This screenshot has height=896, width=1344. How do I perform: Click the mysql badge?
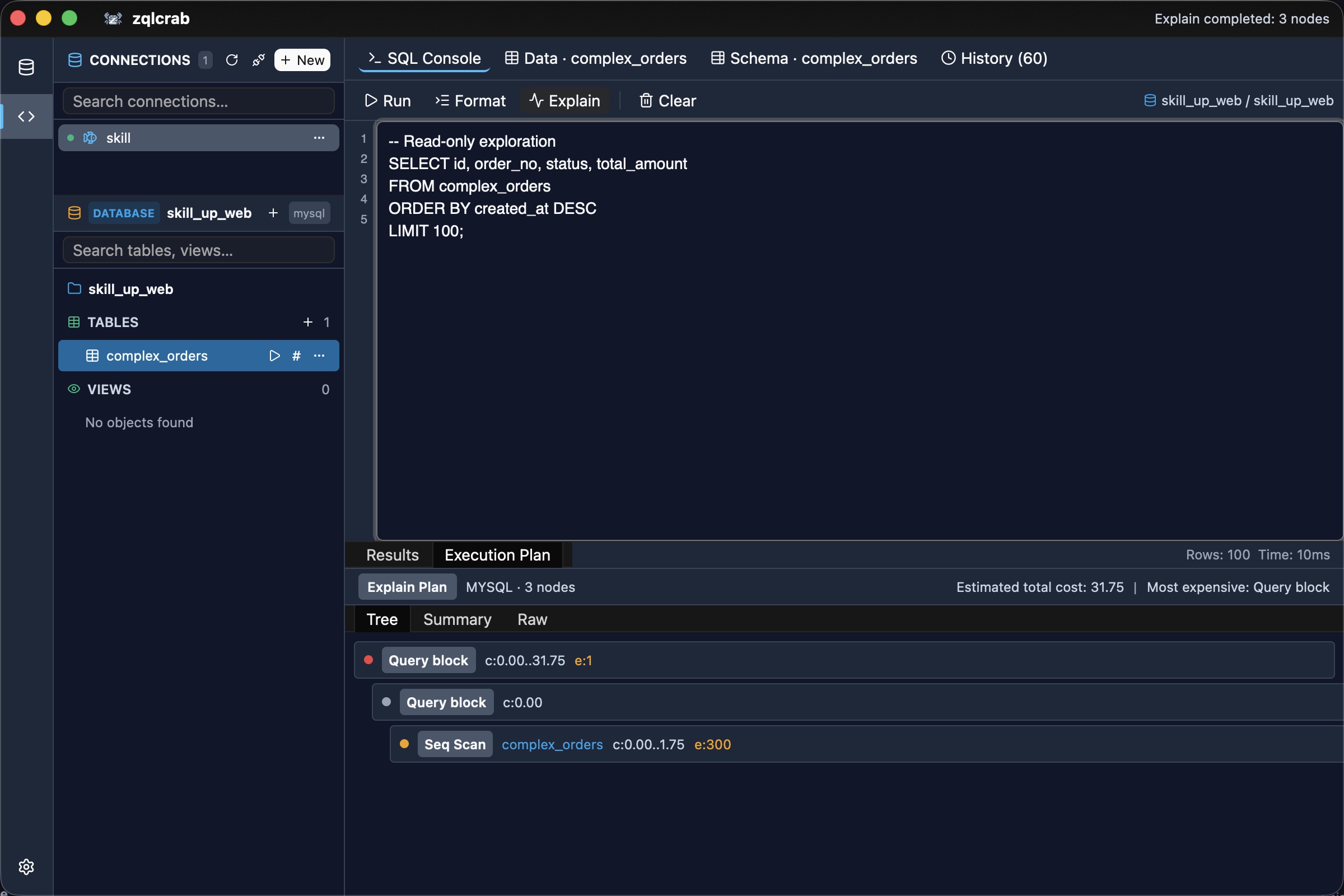point(309,213)
